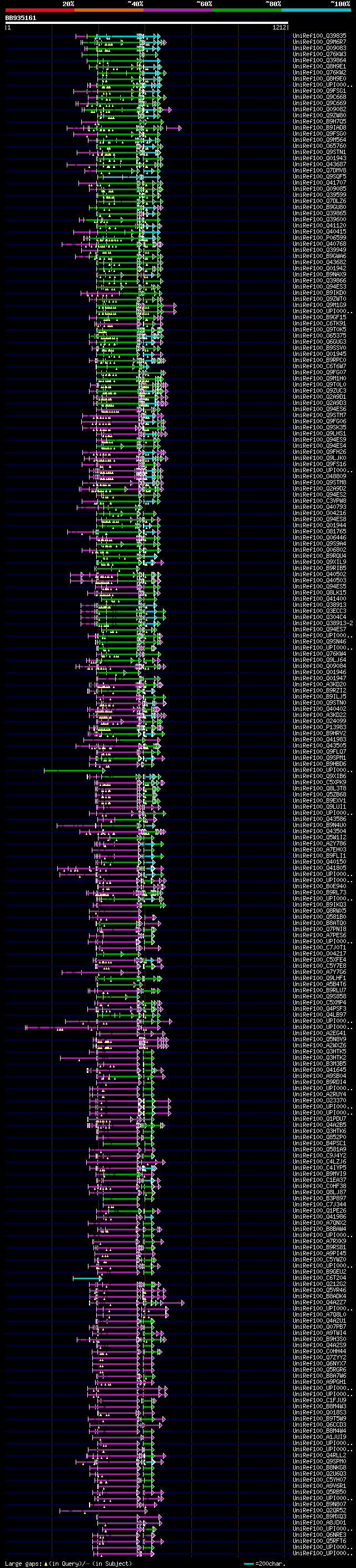The image size is (356, 1568).
Task: Select hit UniRef100_B9FLI1
Action: (x=319, y=856)
